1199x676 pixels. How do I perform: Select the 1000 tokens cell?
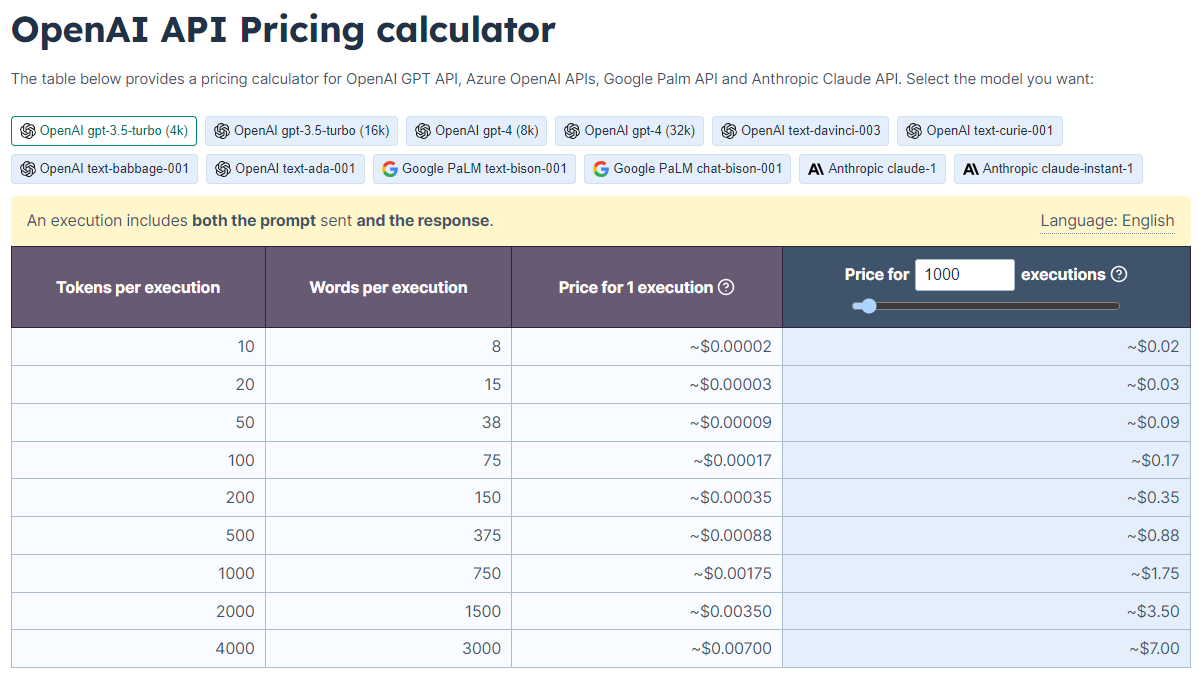(x=138, y=574)
